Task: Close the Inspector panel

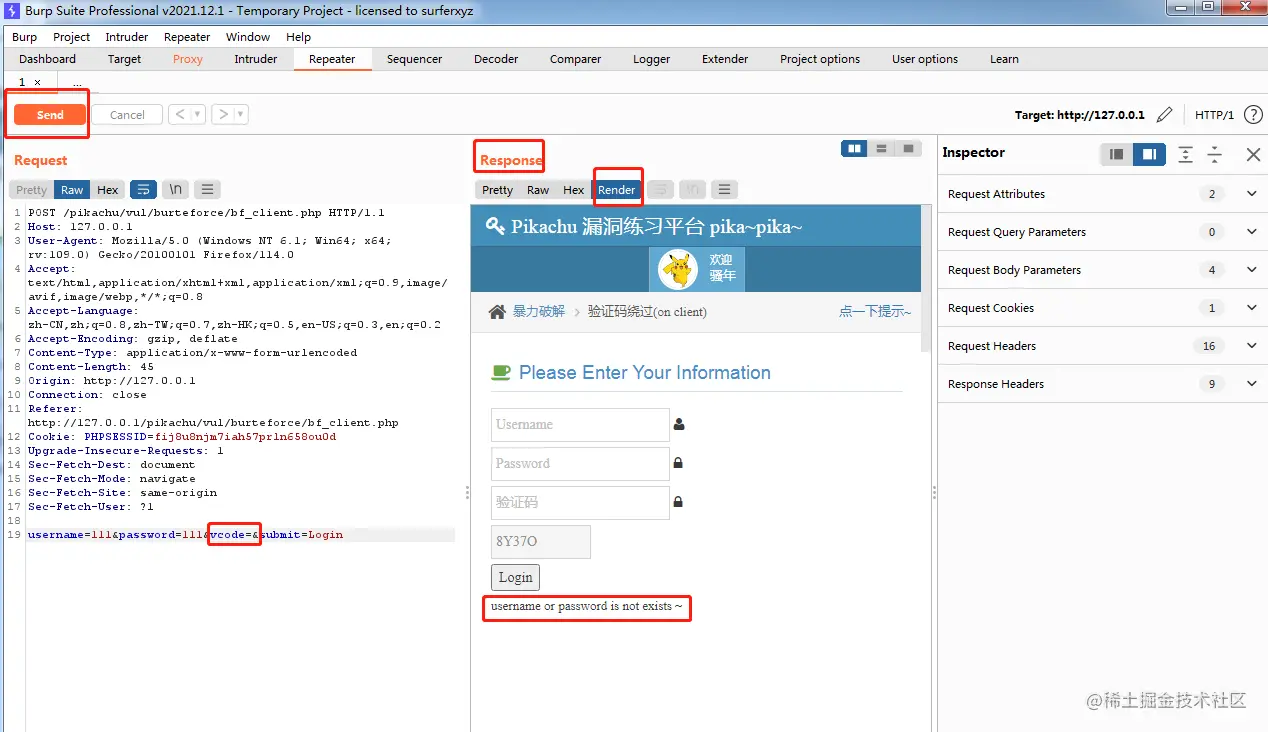Action: pyautogui.click(x=1253, y=154)
